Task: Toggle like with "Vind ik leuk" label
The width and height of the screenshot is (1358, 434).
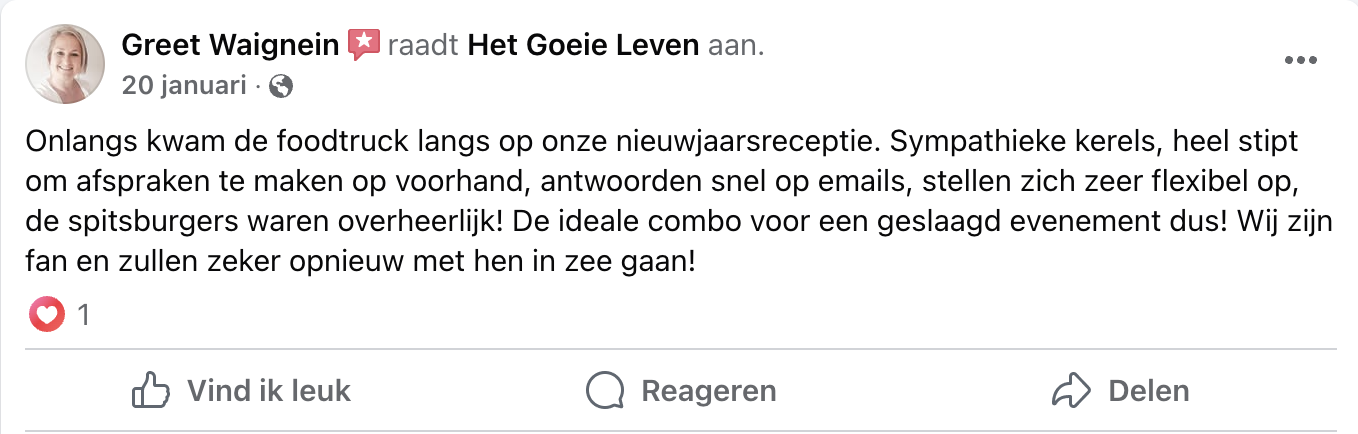Action: click(269, 390)
